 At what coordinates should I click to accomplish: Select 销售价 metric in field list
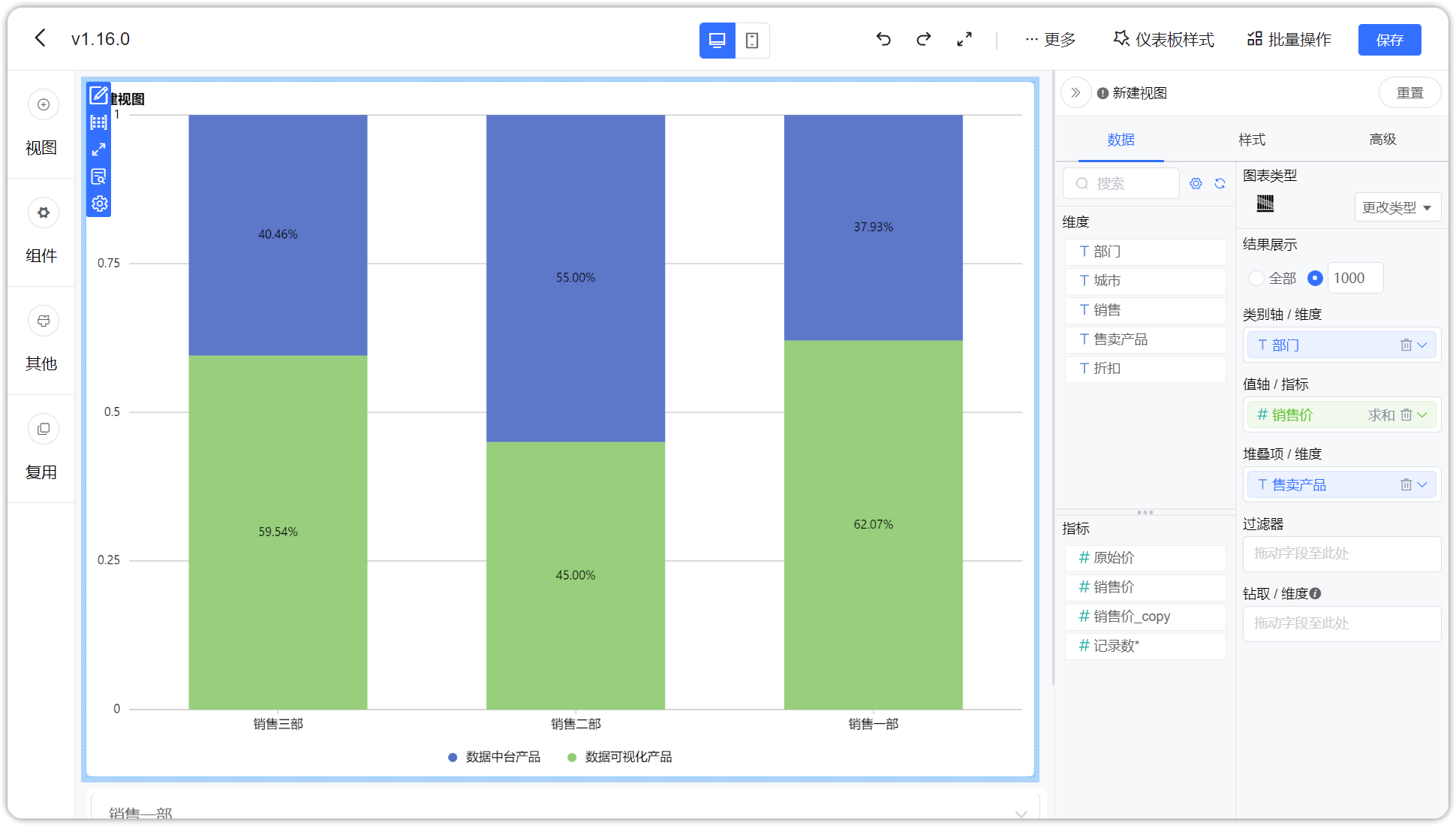point(1145,587)
